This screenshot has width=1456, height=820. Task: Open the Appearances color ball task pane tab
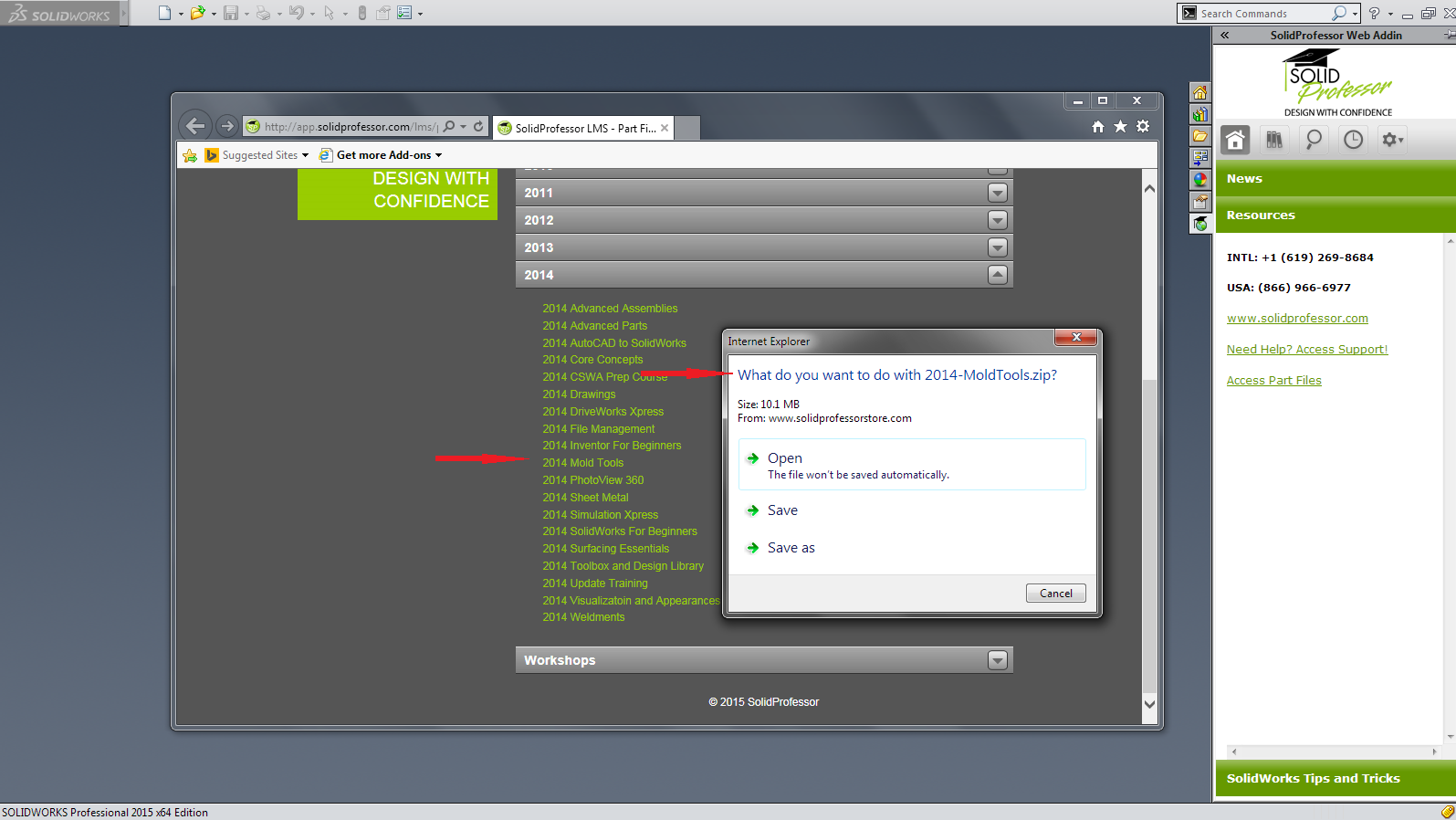1200,180
